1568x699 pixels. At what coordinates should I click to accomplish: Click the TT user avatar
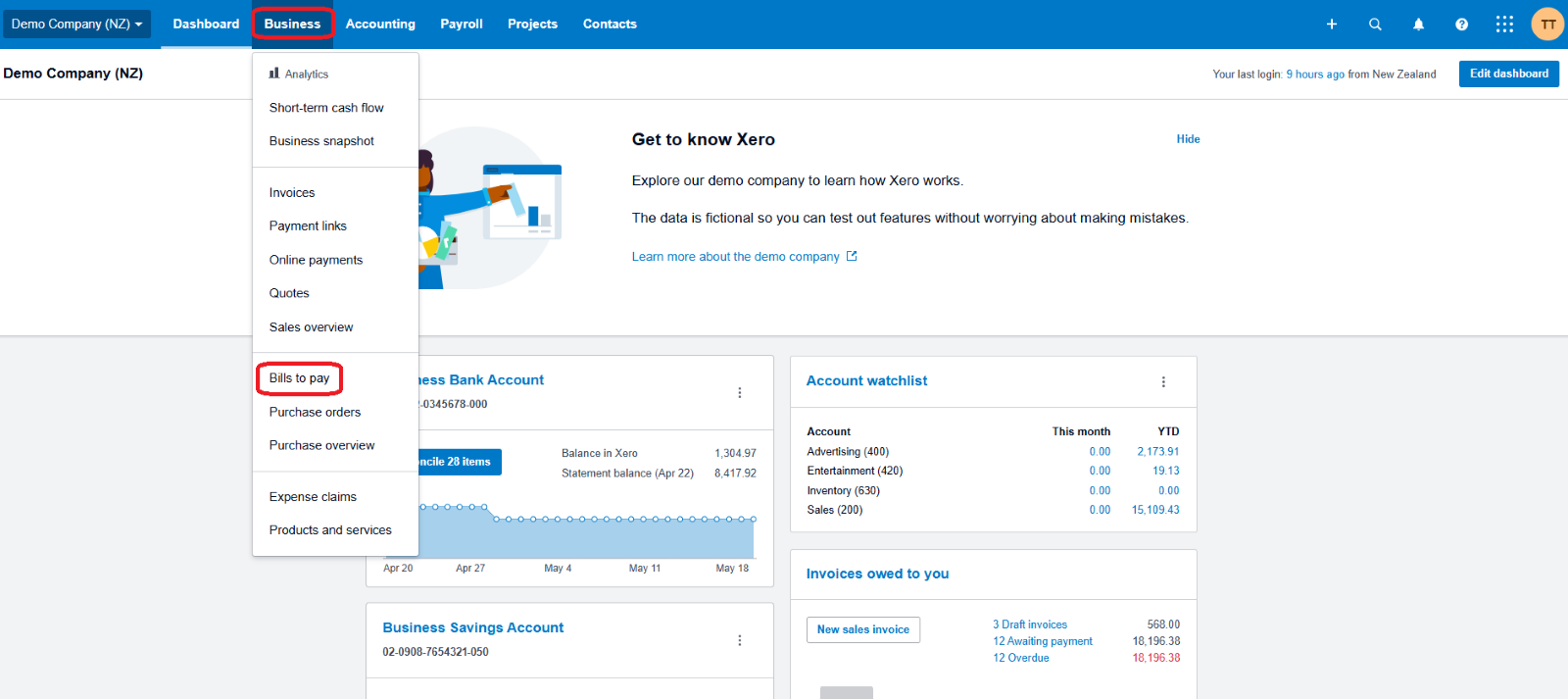[1547, 25]
